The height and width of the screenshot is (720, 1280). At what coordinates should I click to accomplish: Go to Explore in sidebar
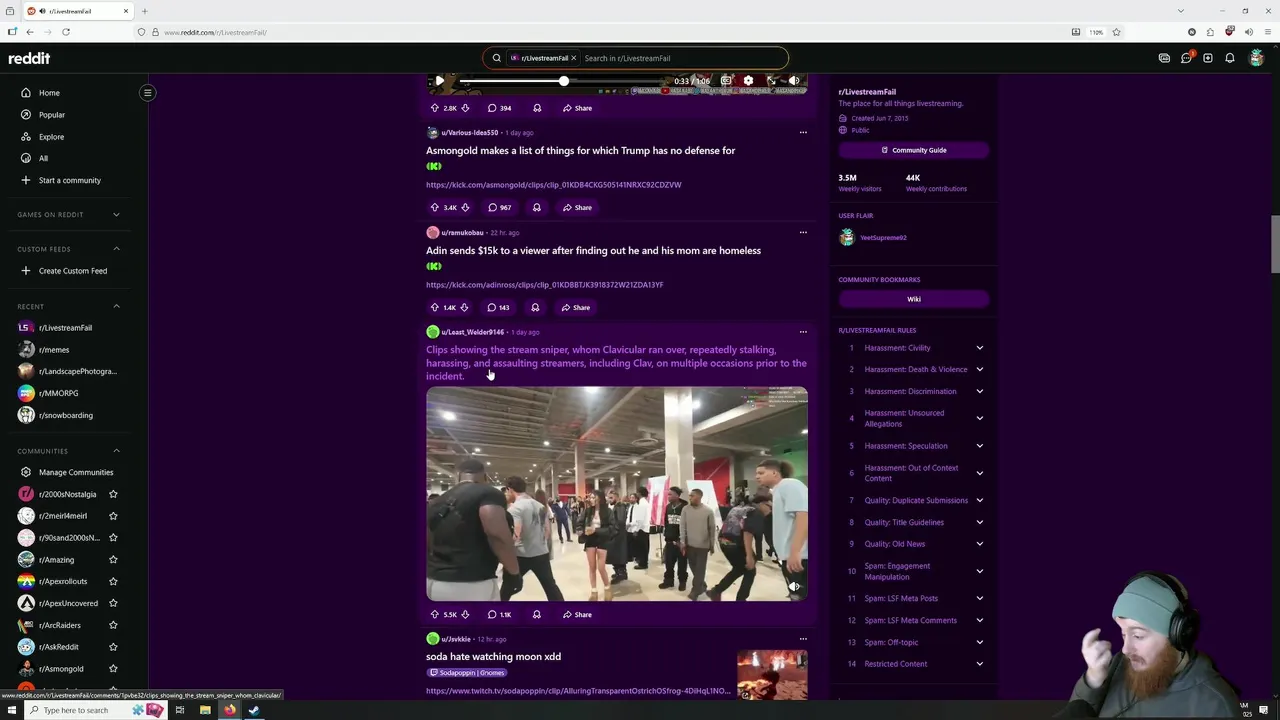51,137
